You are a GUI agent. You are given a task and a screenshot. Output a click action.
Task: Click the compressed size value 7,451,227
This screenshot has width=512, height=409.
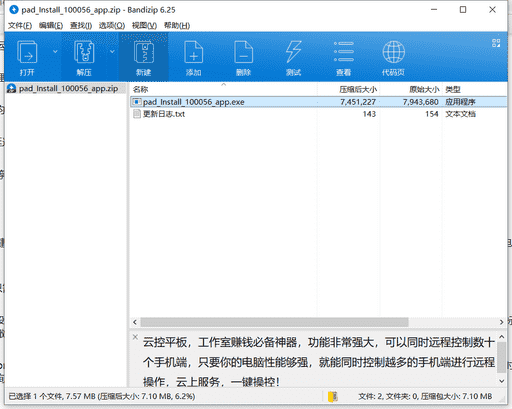[358, 102]
